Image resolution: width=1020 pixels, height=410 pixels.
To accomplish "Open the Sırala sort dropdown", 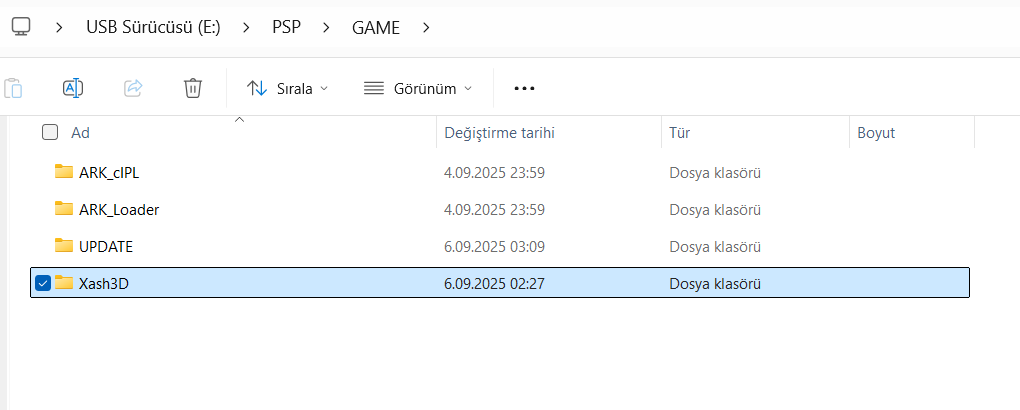I will 288,89.
